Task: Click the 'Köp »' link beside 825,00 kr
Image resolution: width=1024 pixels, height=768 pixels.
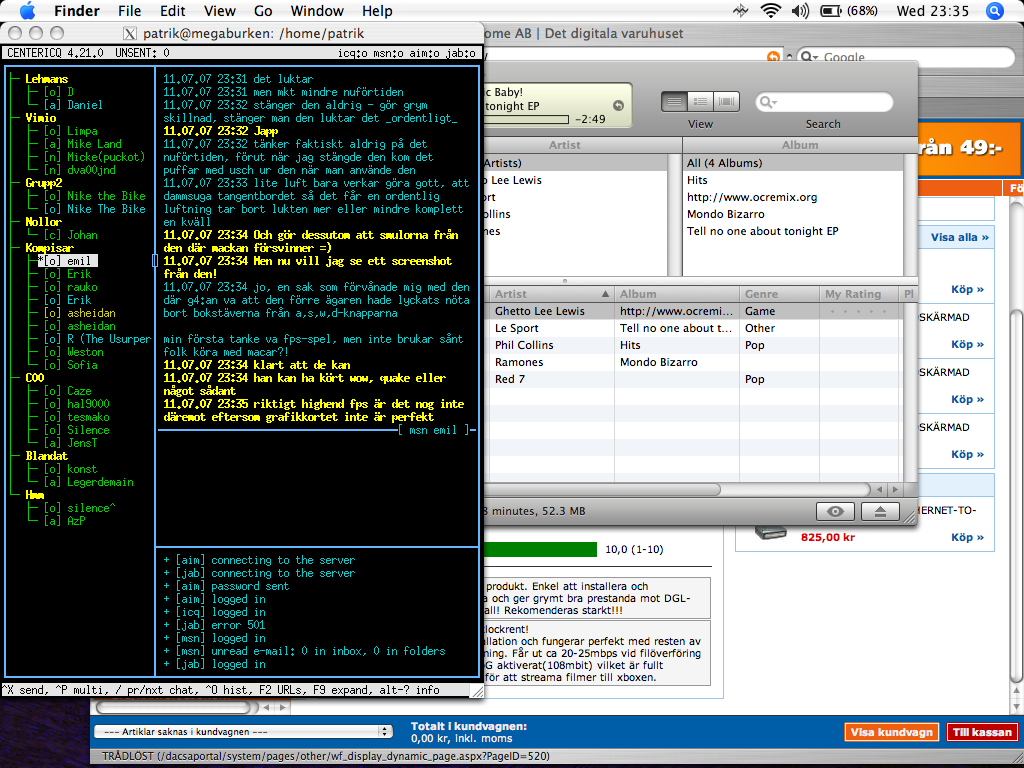Action: click(x=967, y=537)
